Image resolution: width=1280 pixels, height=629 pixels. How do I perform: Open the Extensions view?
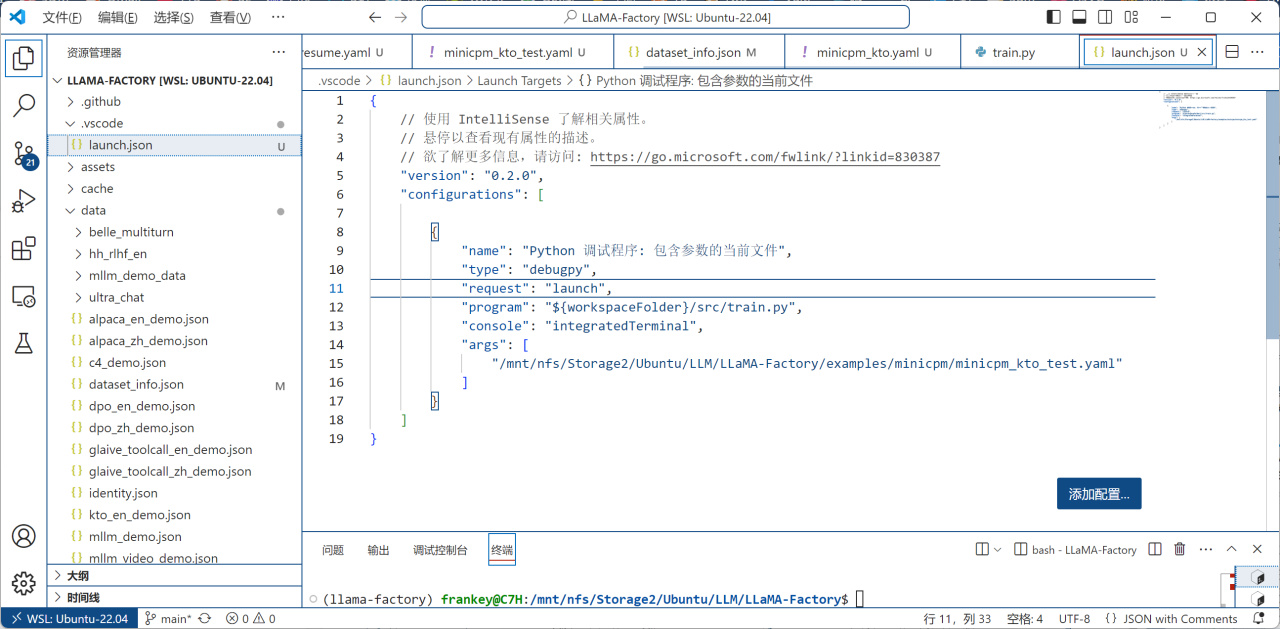[24, 249]
